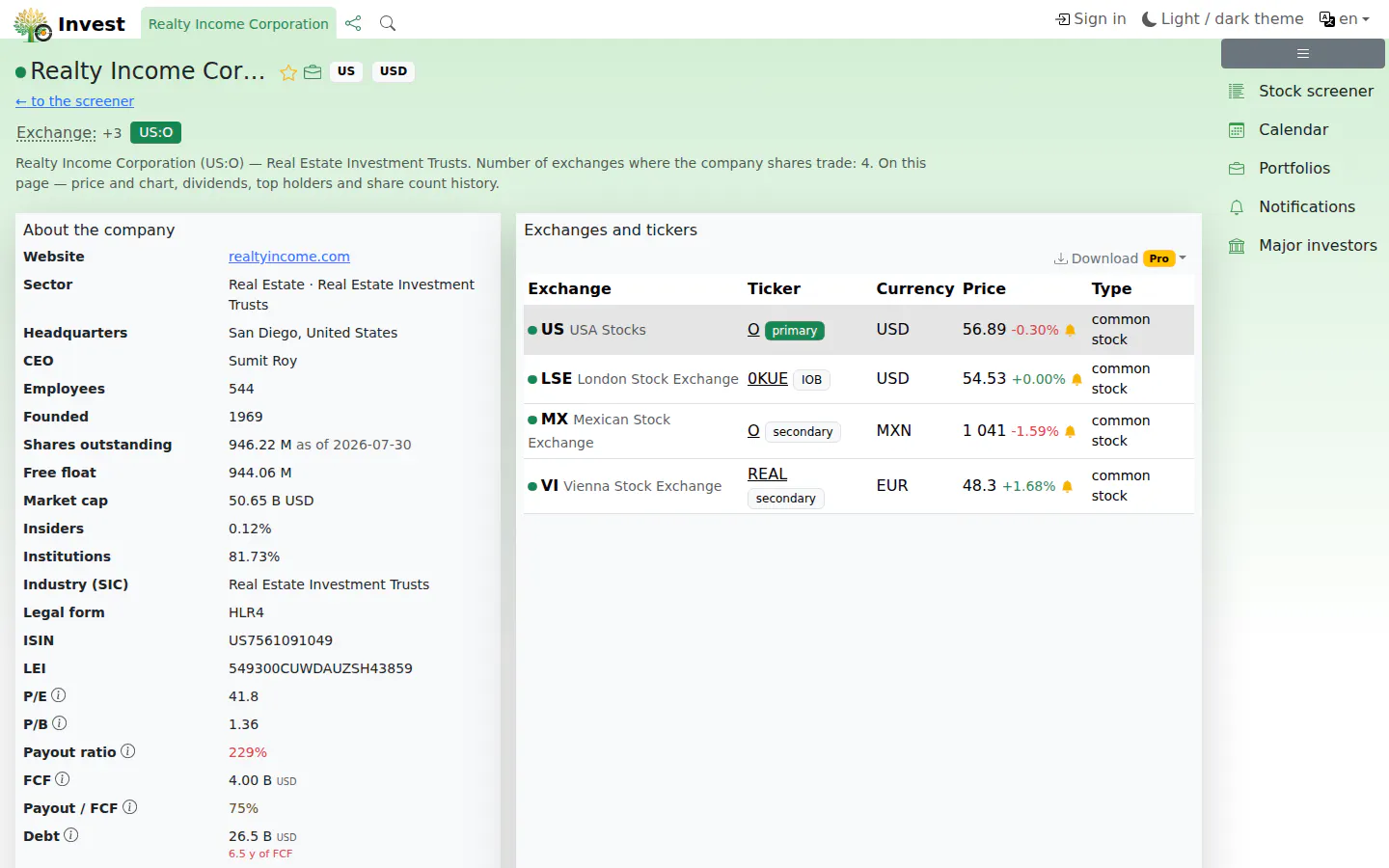Click the USD currency badge

[394, 71]
